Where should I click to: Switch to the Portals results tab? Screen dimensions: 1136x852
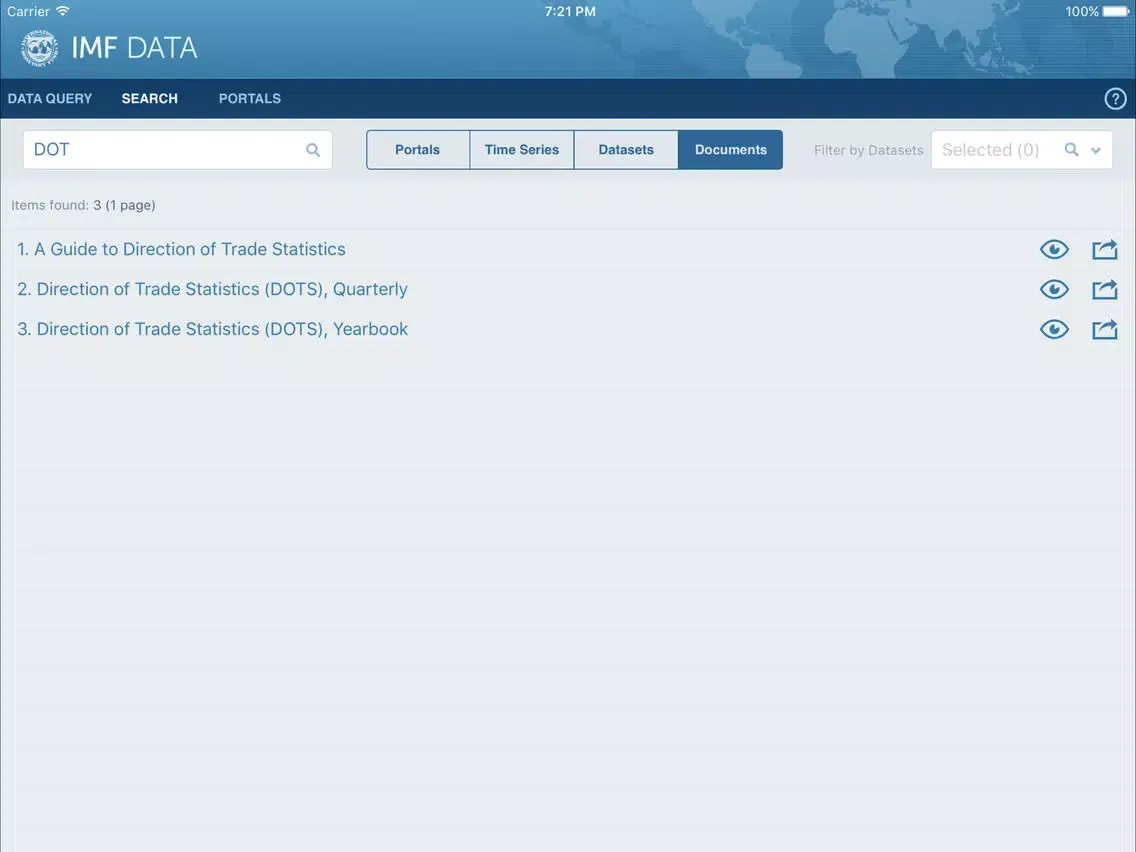click(x=418, y=150)
